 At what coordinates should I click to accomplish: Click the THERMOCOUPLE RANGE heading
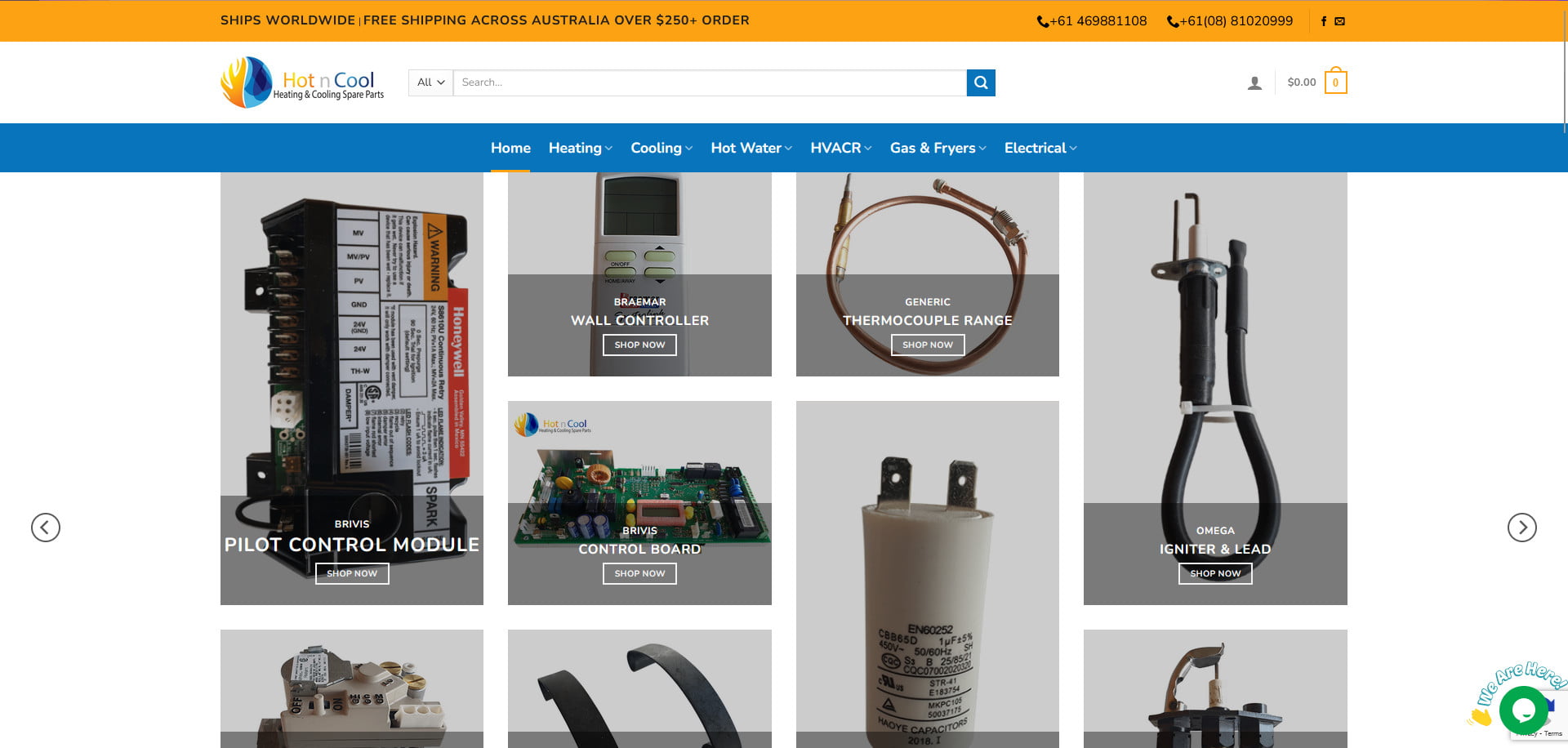tap(928, 320)
